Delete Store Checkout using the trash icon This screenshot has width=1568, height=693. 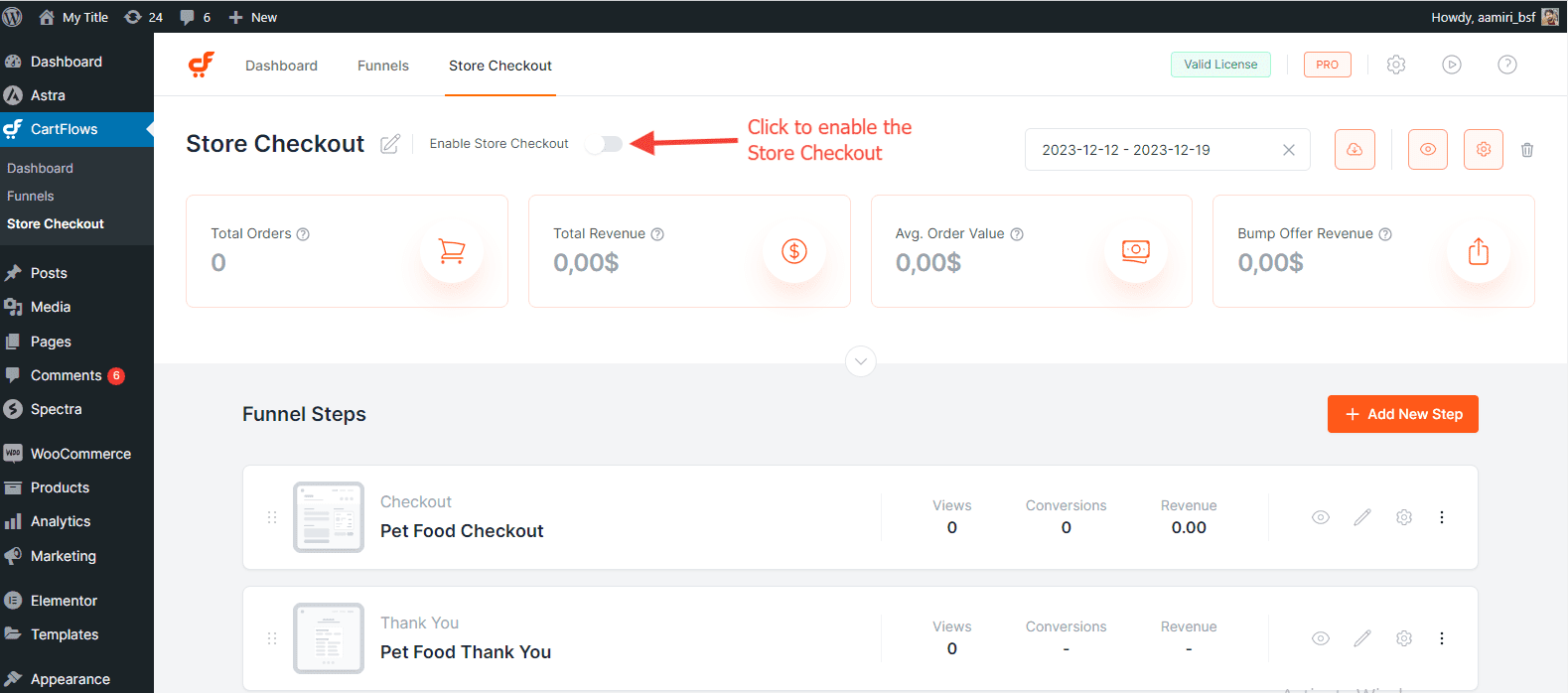click(x=1527, y=150)
